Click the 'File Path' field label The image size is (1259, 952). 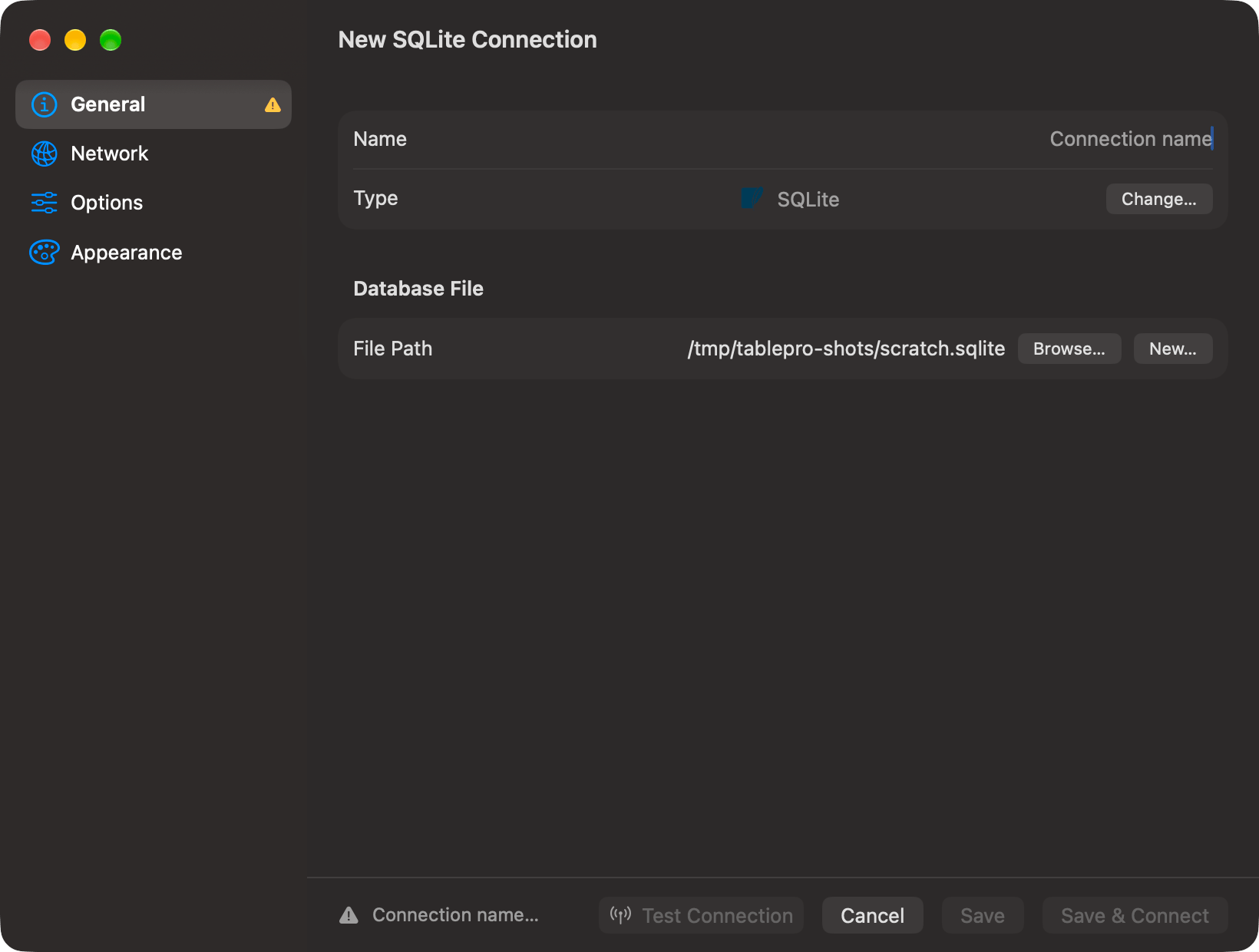[x=392, y=349]
